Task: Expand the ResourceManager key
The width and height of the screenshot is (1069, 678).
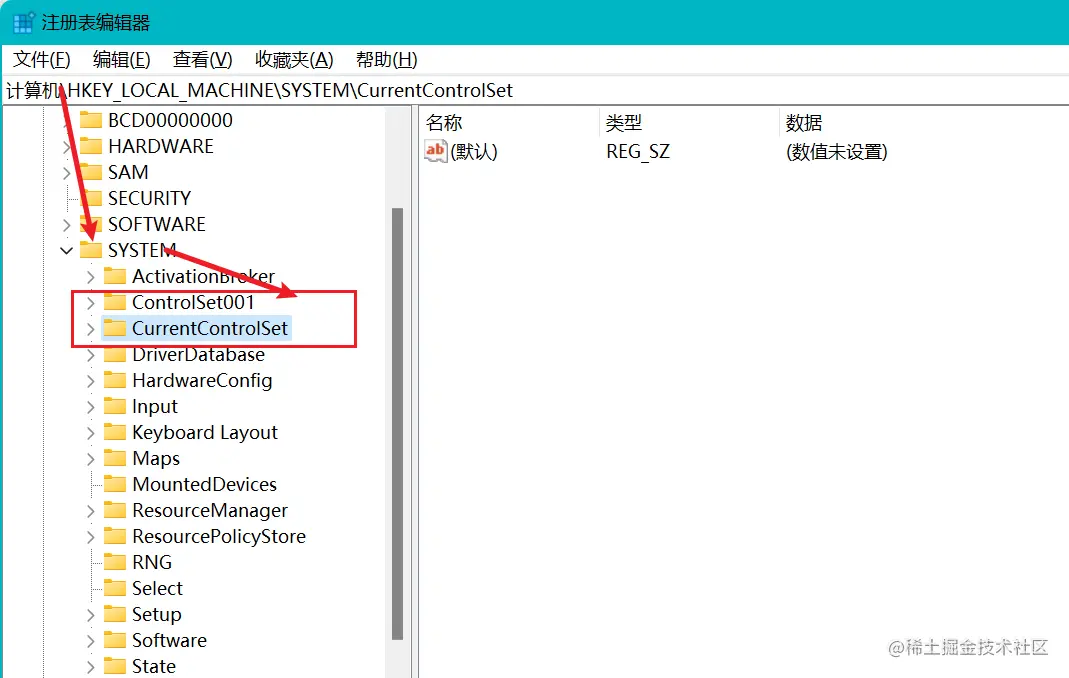Action: tap(91, 510)
